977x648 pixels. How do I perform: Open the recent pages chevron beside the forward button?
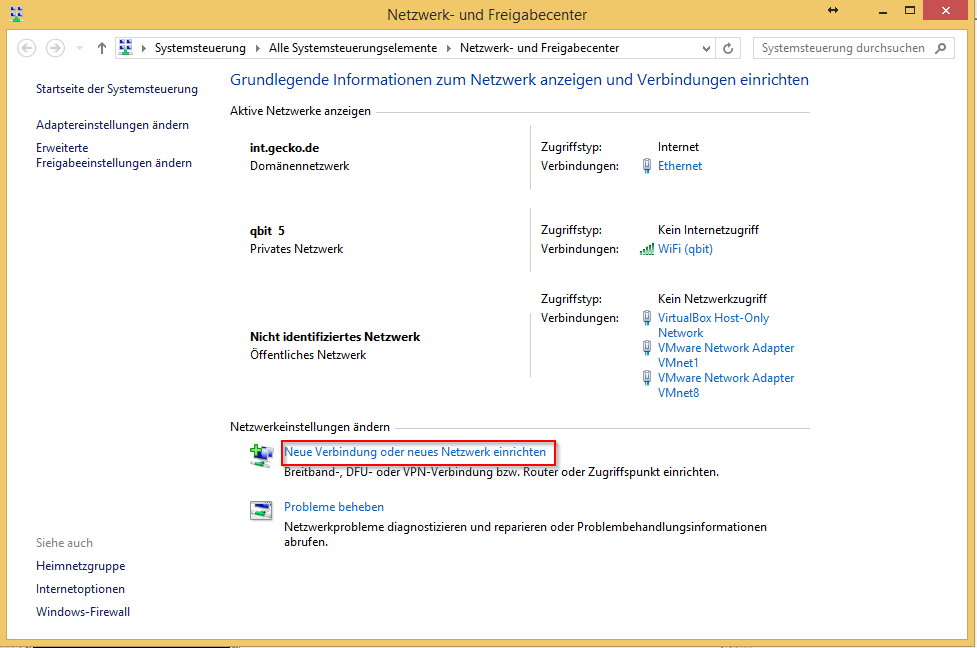[x=78, y=47]
